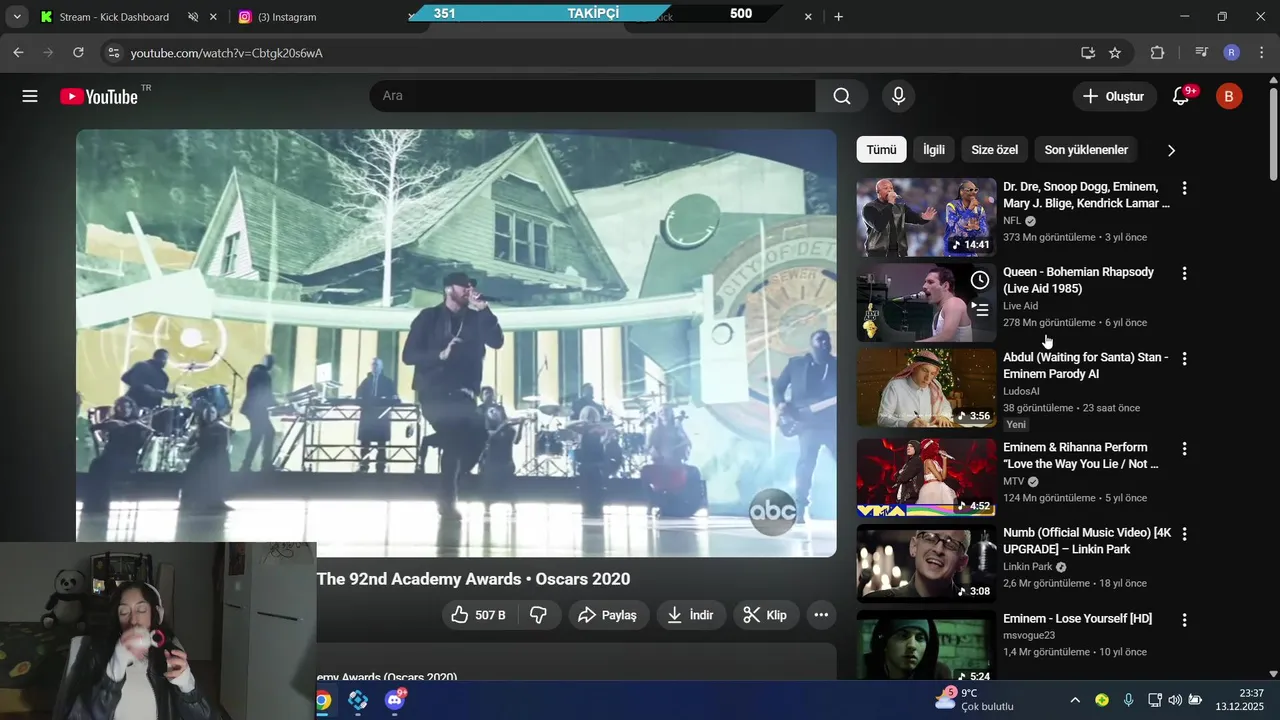Image resolution: width=1280 pixels, height=720 pixels.
Task: Open the Chrome three-dot menu
Action: [1262, 53]
